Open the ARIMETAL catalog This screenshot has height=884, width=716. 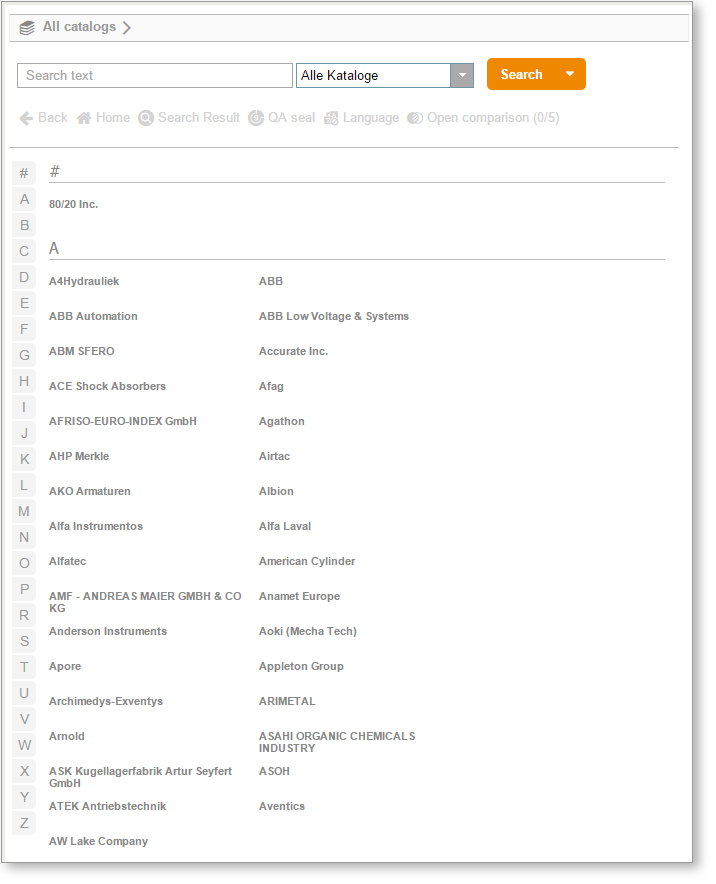pyautogui.click(x=287, y=701)
